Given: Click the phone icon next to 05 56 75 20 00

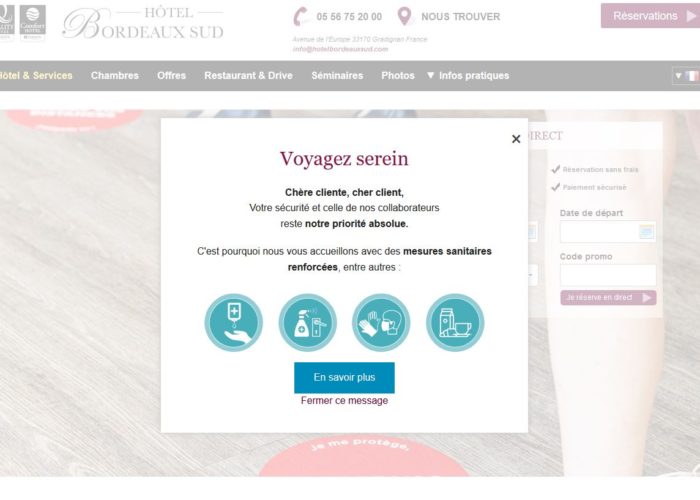Looking at the screenshot, I should [301, 17].
